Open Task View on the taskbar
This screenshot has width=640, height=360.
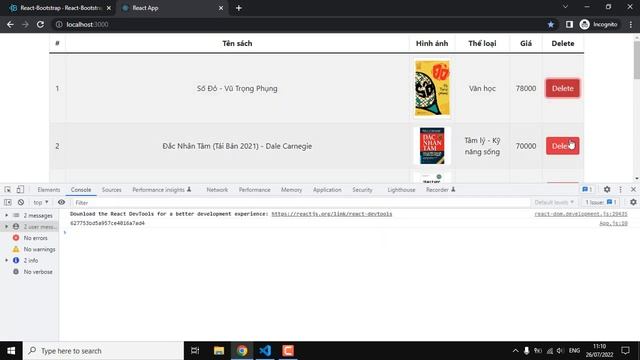[195, 351]
